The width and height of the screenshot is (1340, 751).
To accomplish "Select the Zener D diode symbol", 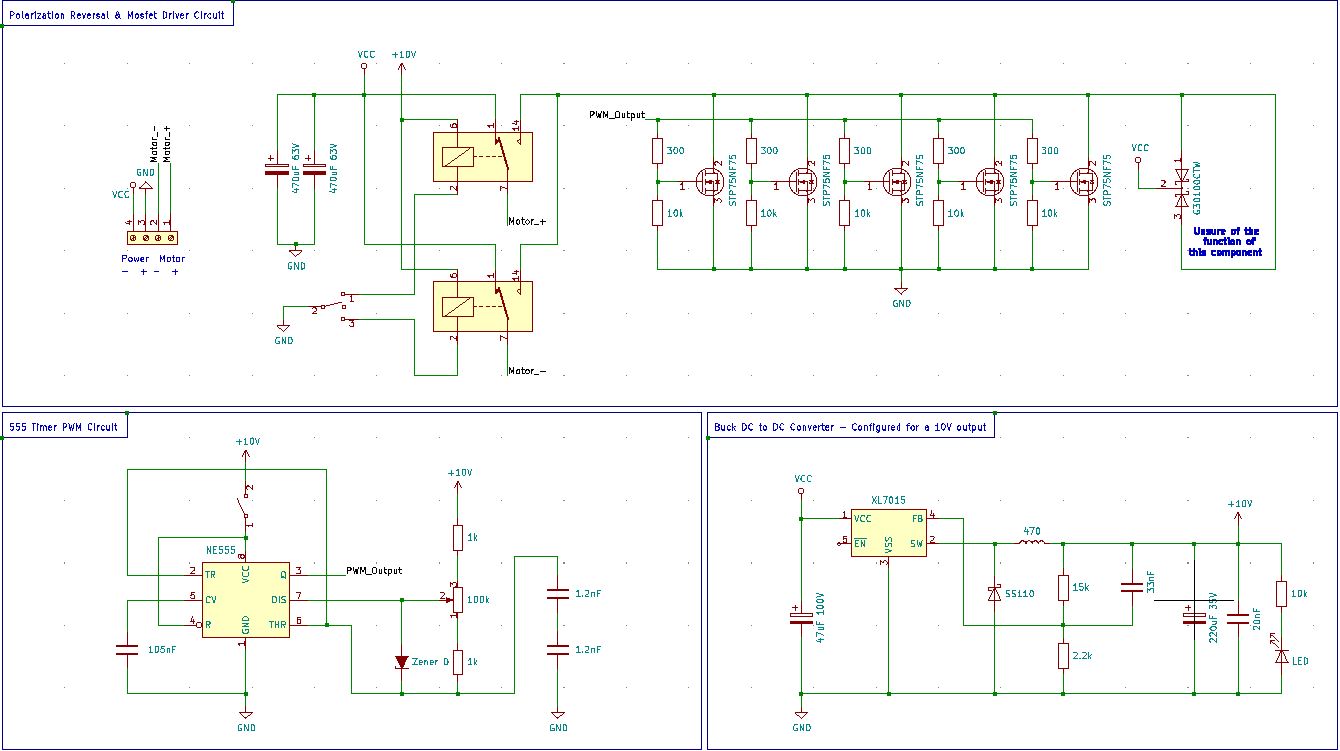I will [402, 662].
